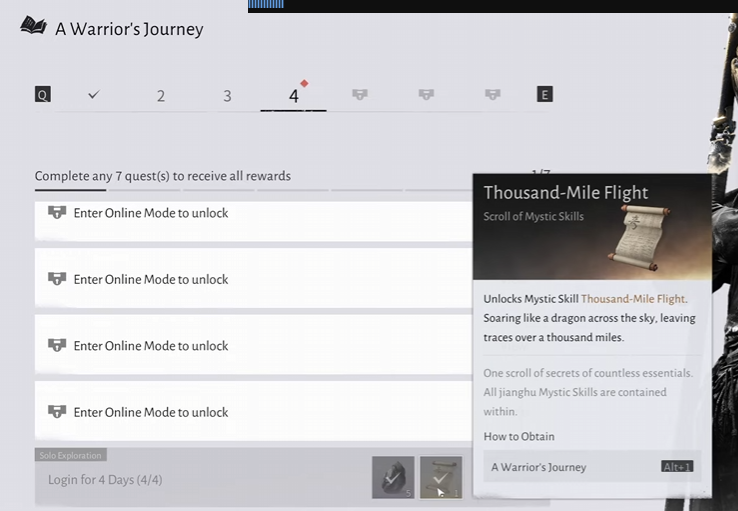The width and height of the screenshot is (738, 511).
Task: Switch to day 2 tab
Action: pos(160,96)
